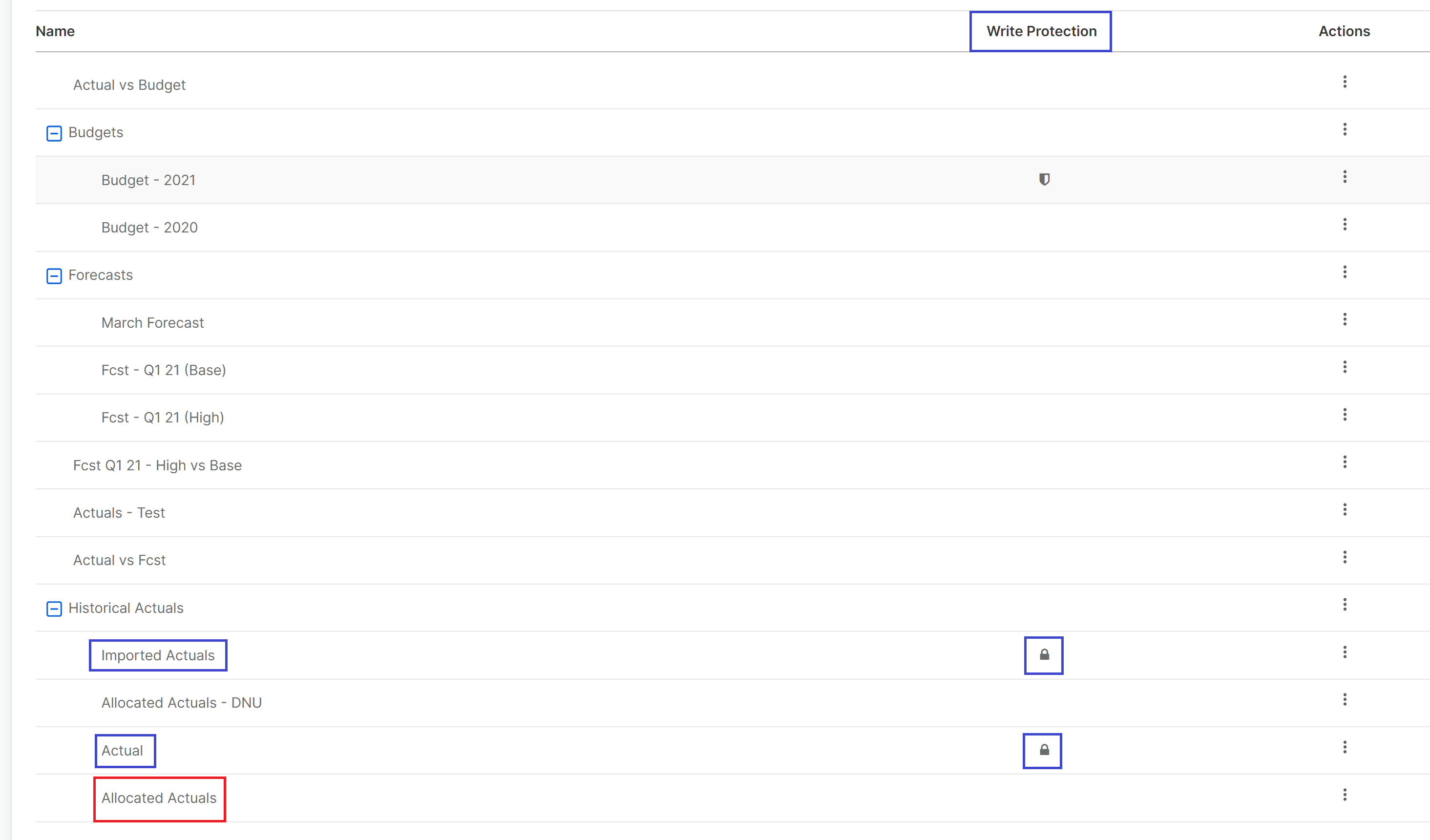Open the actions menu for Budgets

point(1345,129)
